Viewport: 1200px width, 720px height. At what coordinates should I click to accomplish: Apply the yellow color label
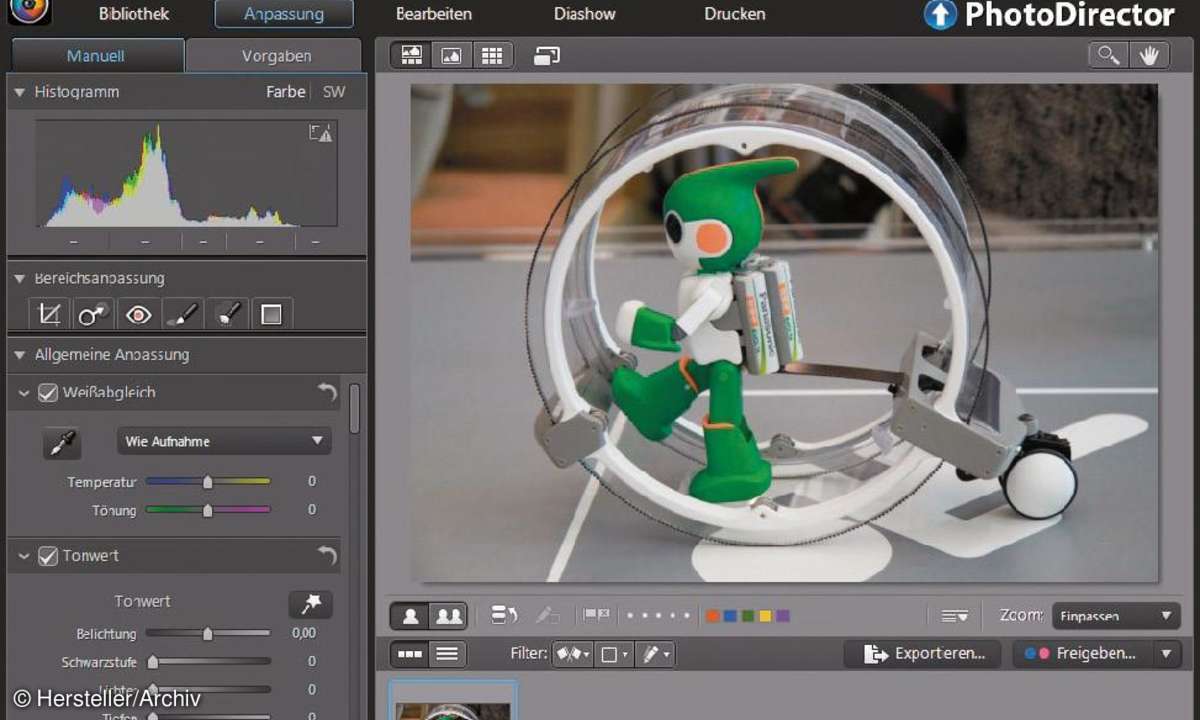point(765,616)
